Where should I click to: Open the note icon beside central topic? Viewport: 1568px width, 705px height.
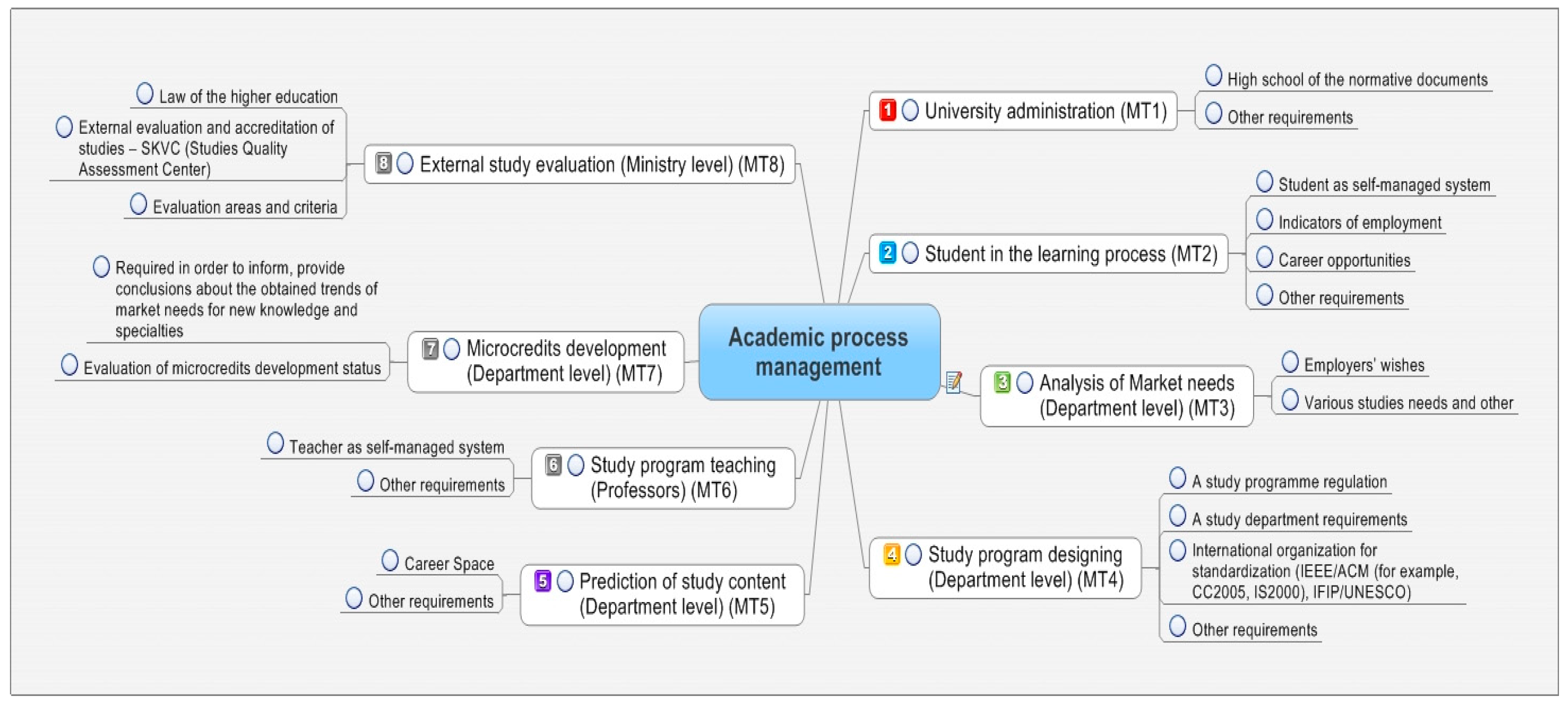point(954,382)
